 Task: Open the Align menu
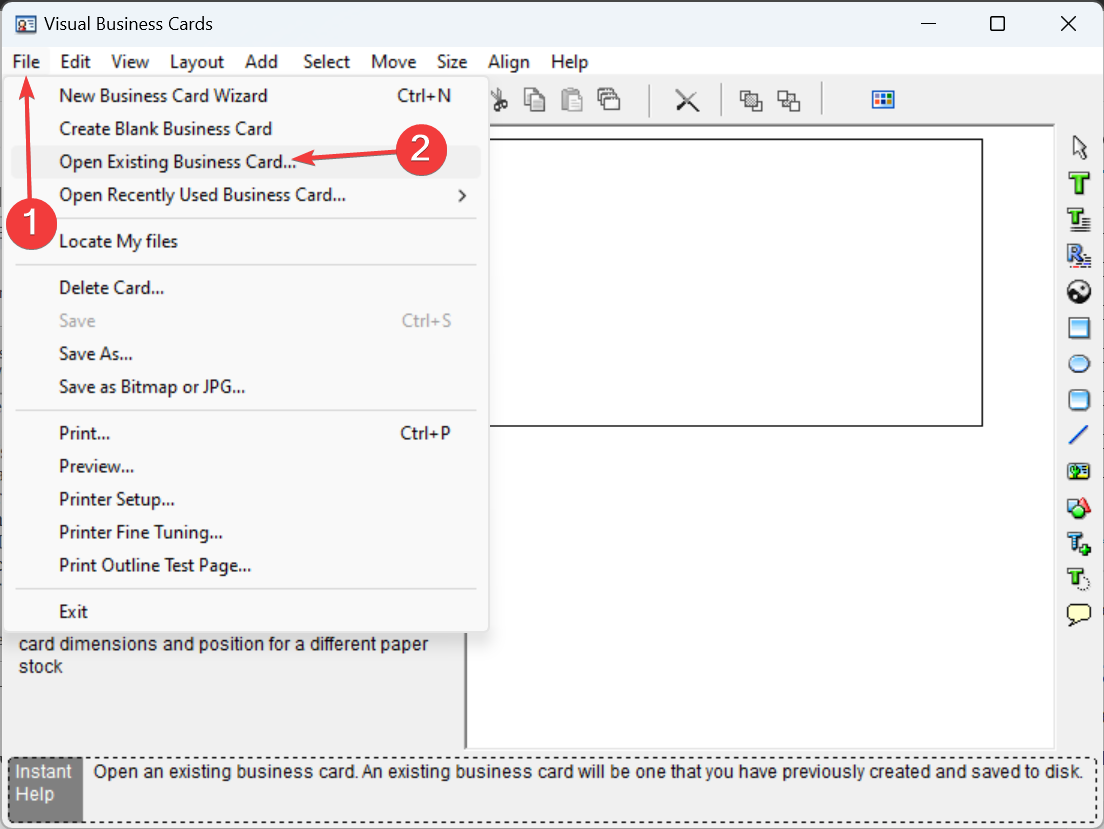point(509,62)
